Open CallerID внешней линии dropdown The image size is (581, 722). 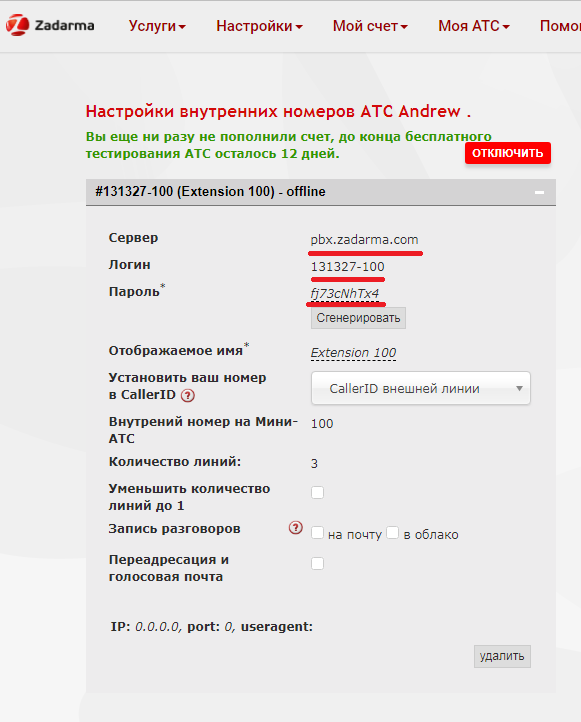[420, 388]
